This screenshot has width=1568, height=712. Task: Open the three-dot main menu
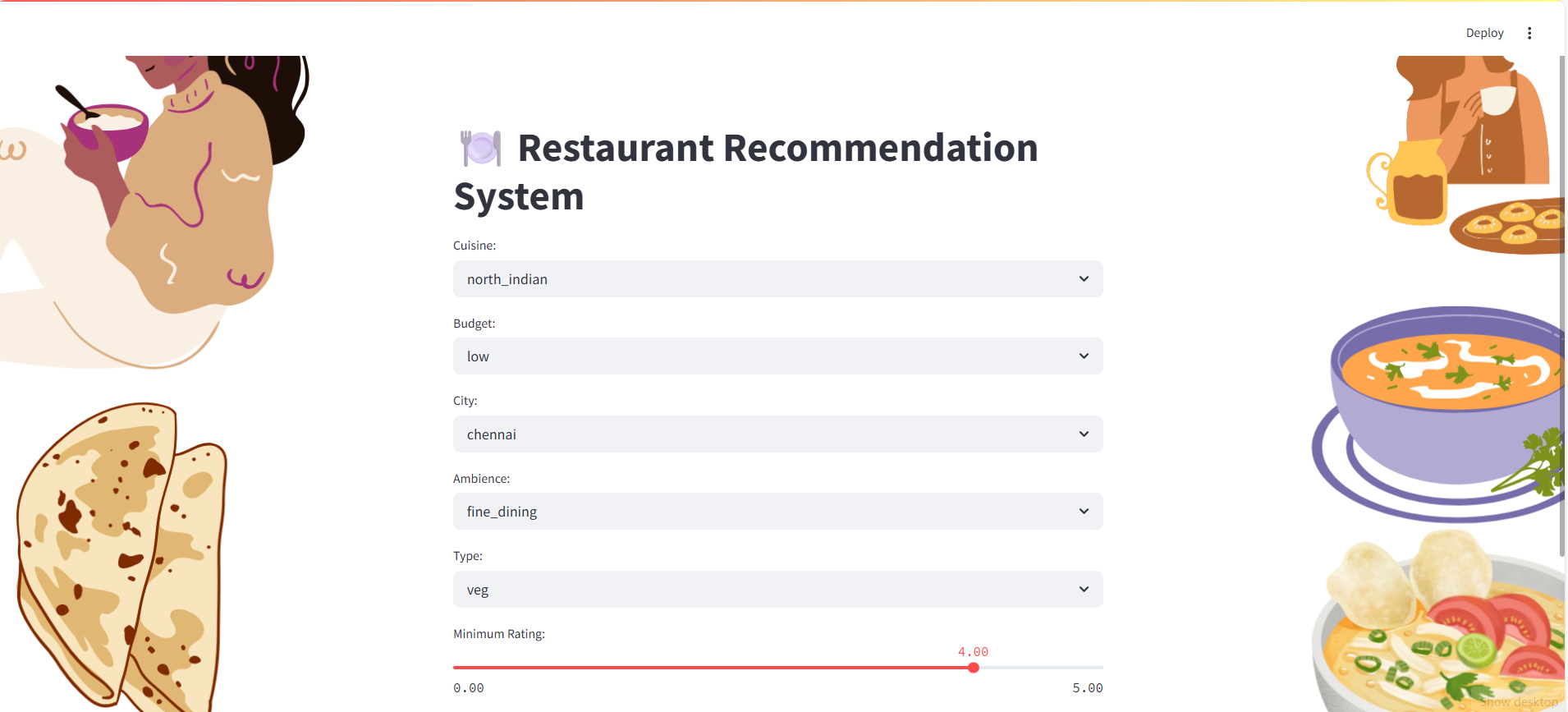coord(1529,33)
